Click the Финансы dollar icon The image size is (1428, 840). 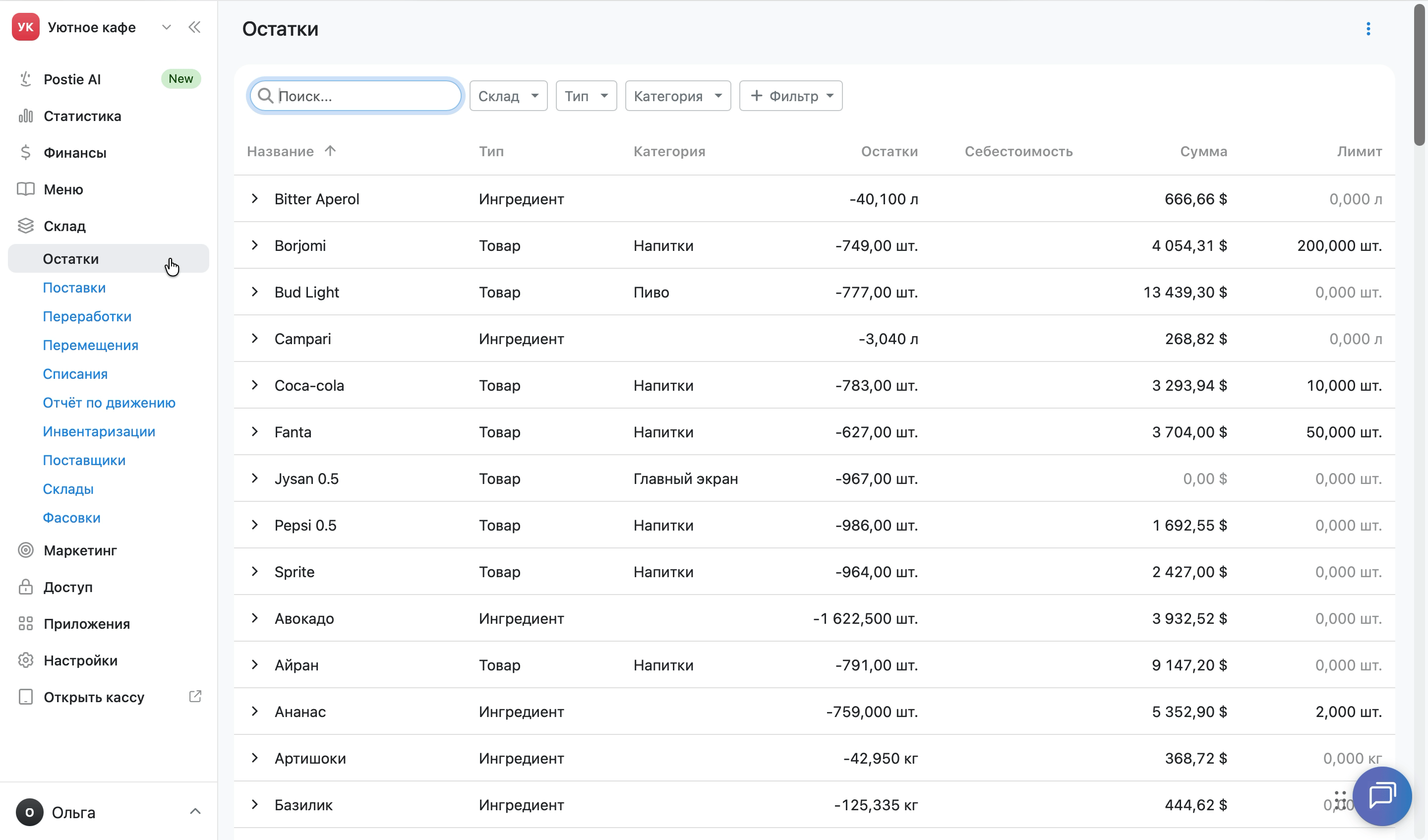25,152
